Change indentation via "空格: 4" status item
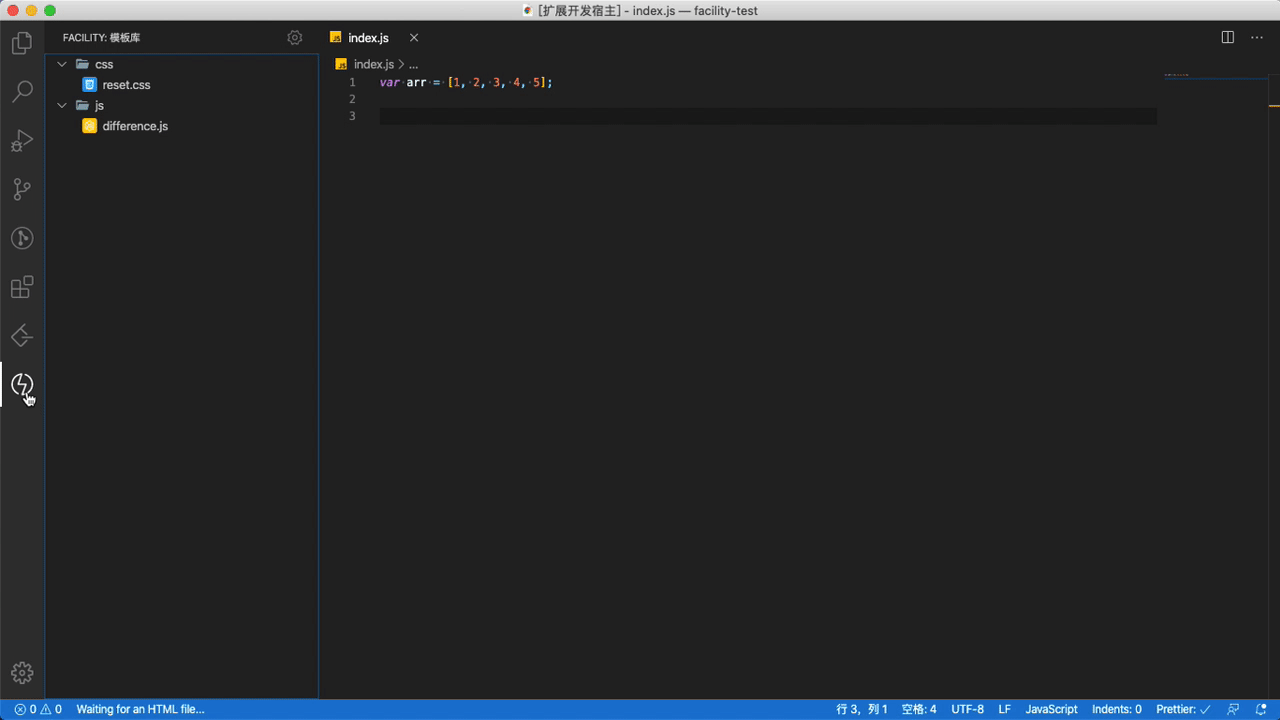Image resolution: width=1280 pixels, height=720 pixels. (919, 709)
